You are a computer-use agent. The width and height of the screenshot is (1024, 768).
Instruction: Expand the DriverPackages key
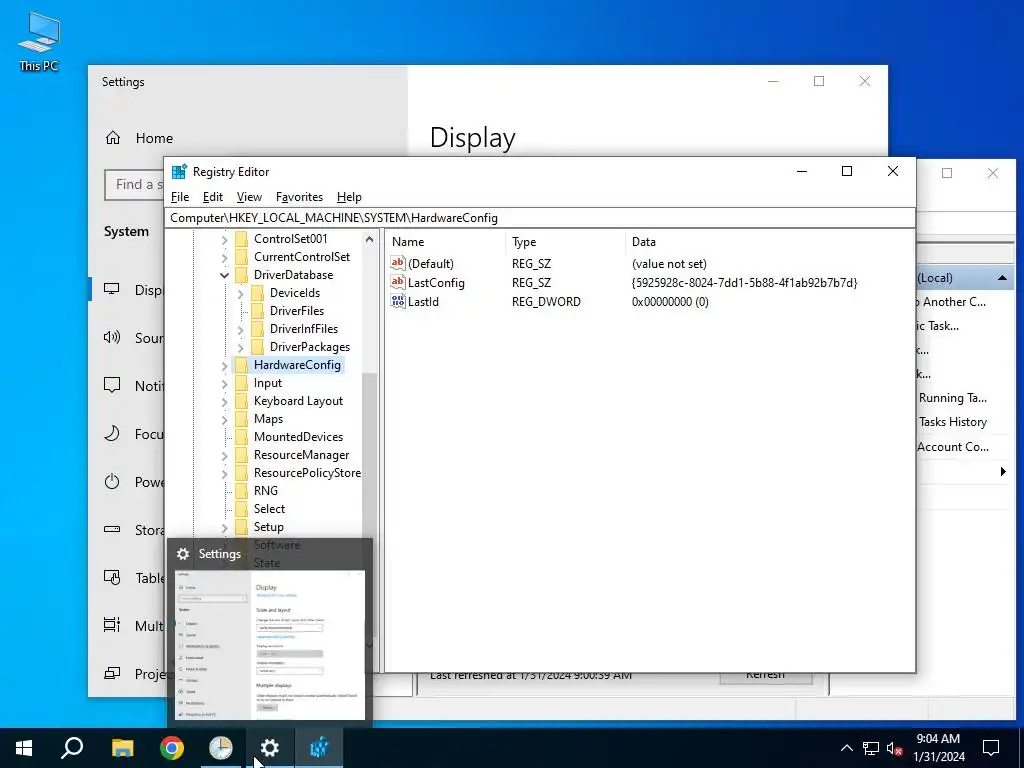(240, 347)
